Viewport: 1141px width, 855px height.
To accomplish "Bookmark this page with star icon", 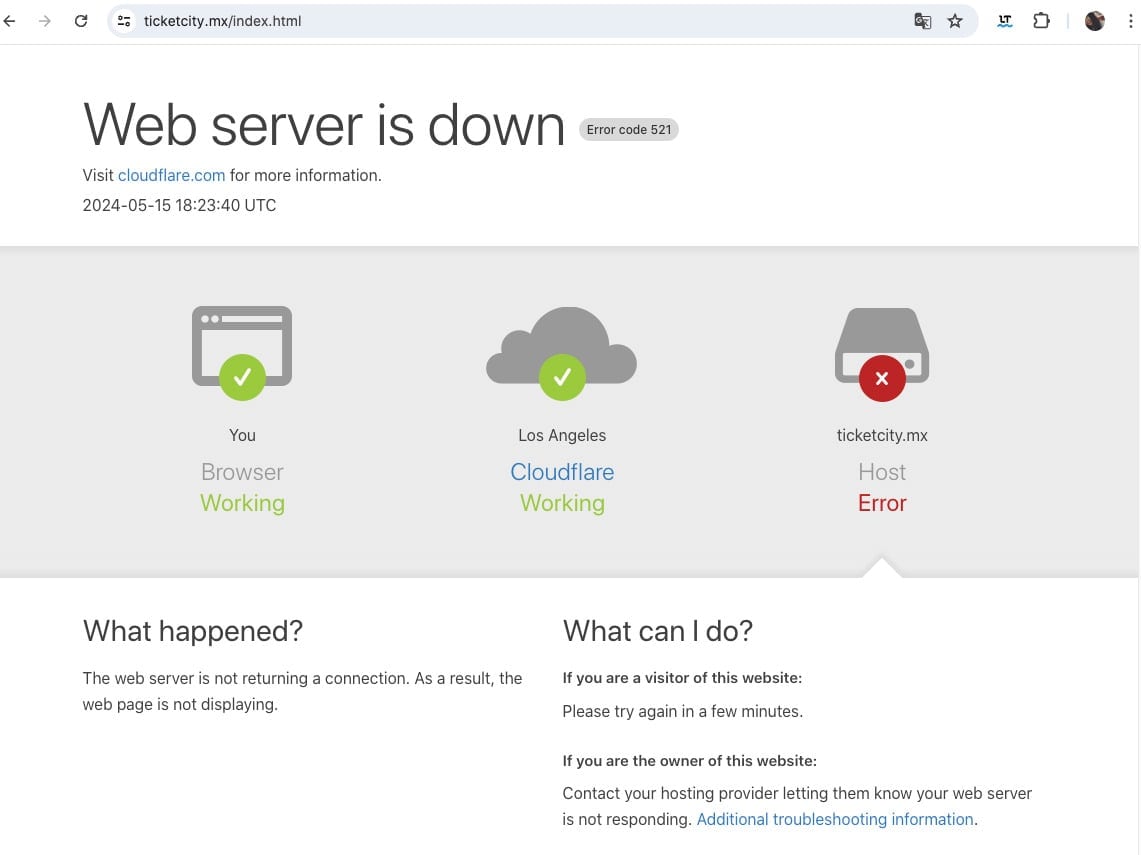I will [x=955, y=21].
